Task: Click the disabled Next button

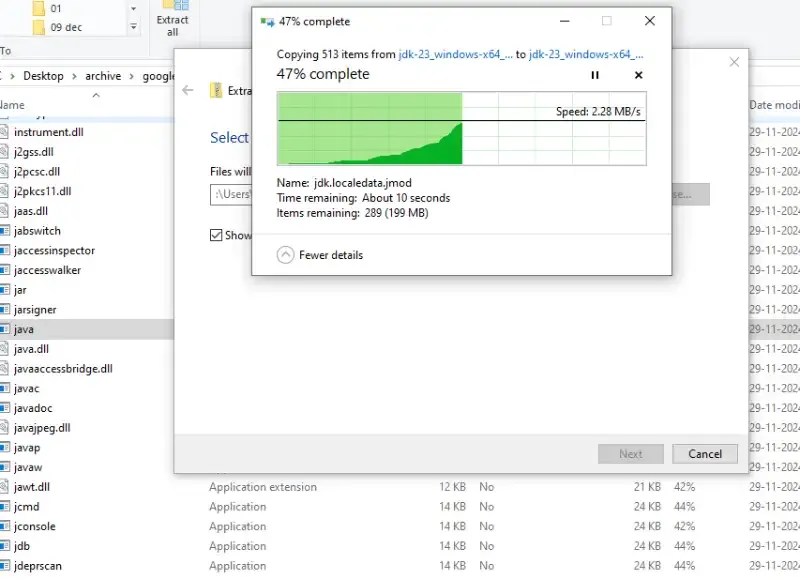Action: tap(631, 454)
